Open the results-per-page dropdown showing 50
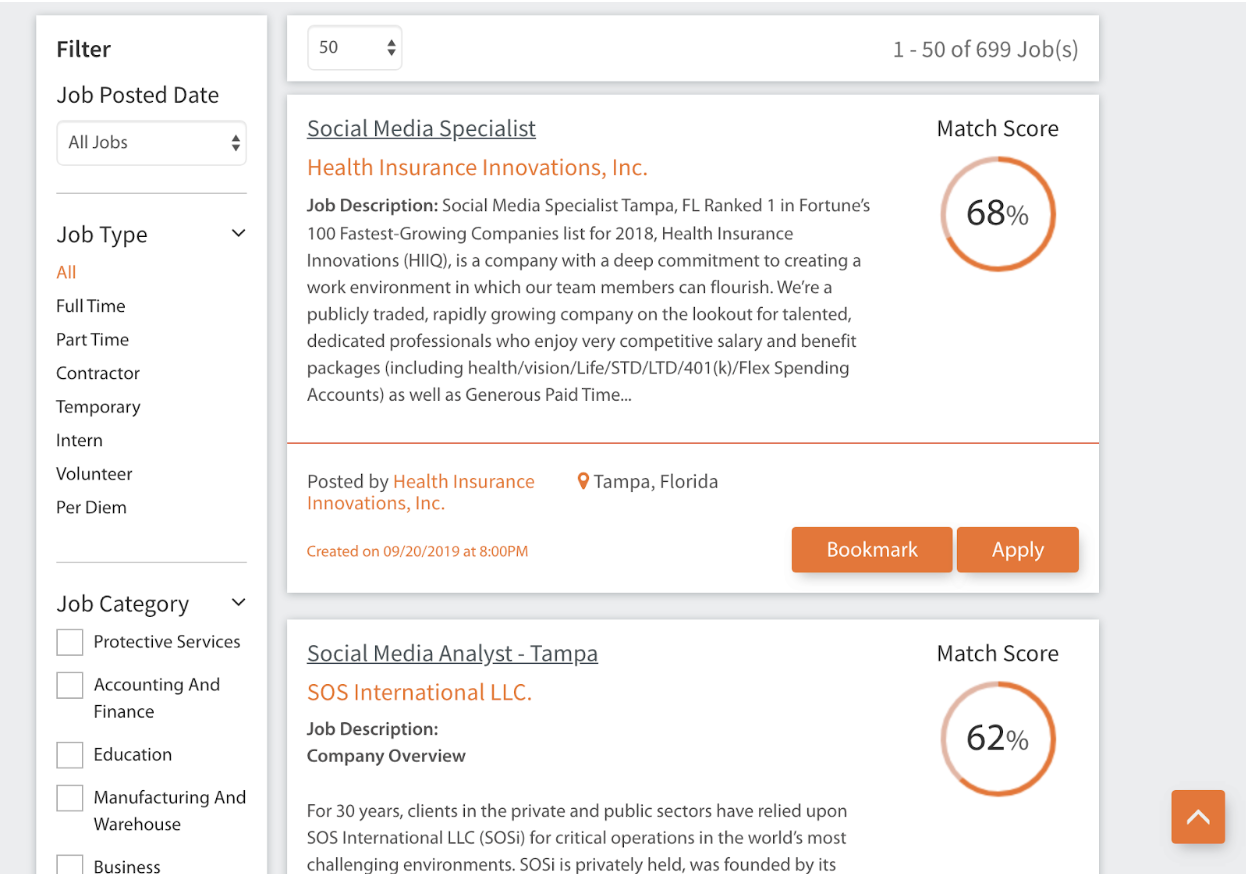The height and width of the screenshot is (874, 1246). point(354,47)
